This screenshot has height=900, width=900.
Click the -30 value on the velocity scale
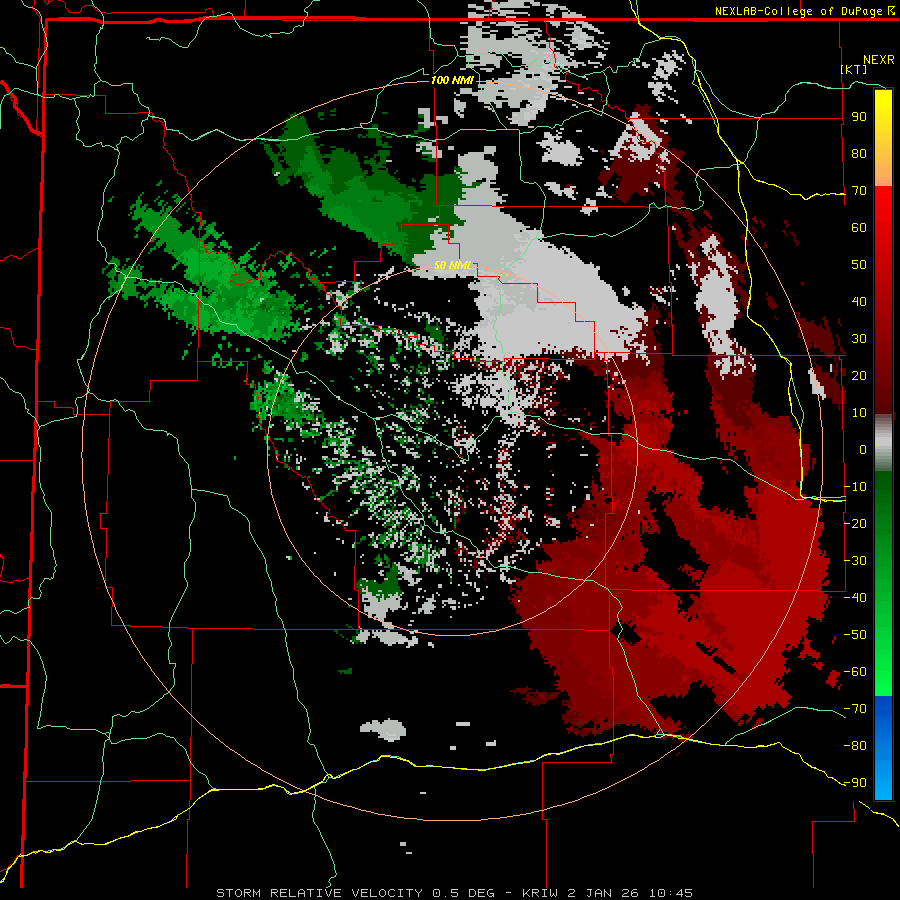click(855, 561)
